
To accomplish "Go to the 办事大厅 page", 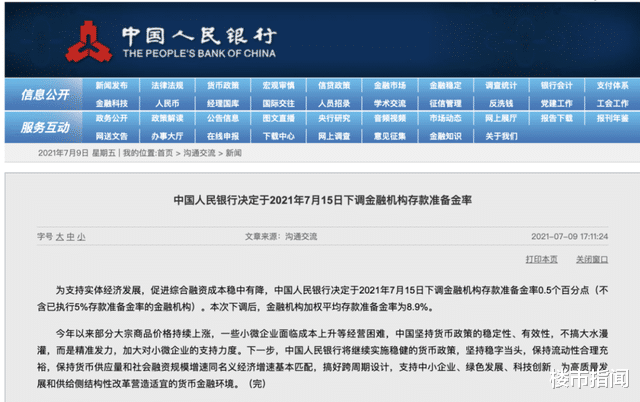I will pyautogui.click(x=167, y=136).
